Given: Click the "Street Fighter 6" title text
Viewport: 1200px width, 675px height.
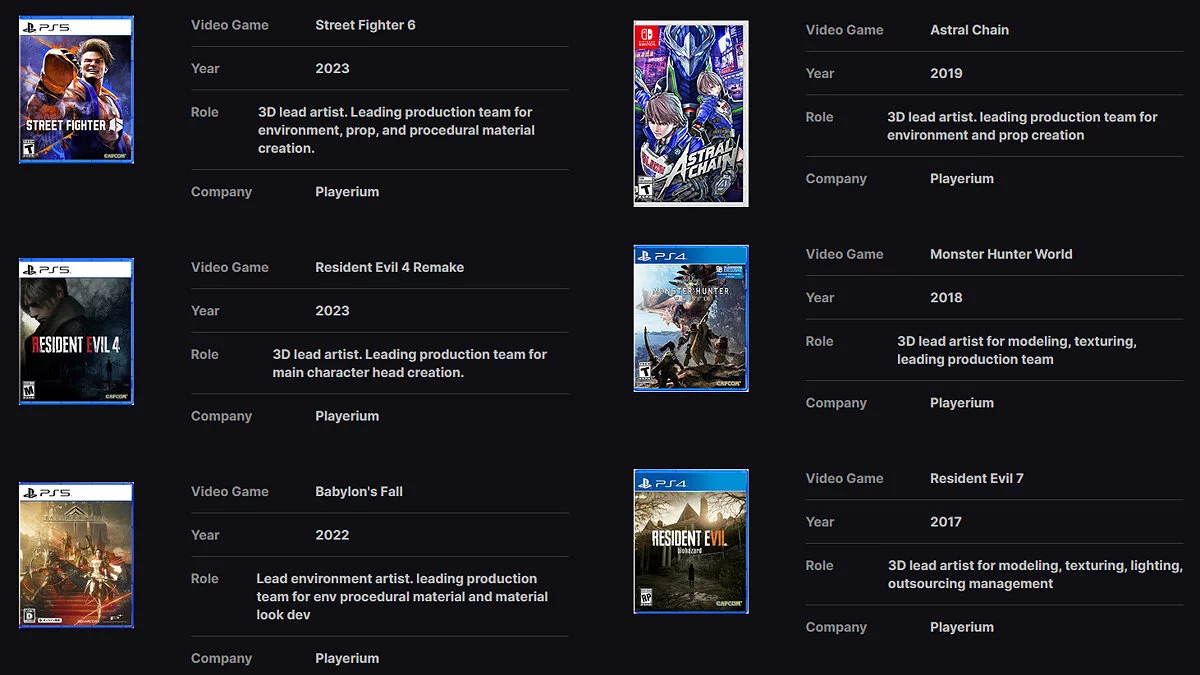Looking at the screenshot, I should pos(365,25).
